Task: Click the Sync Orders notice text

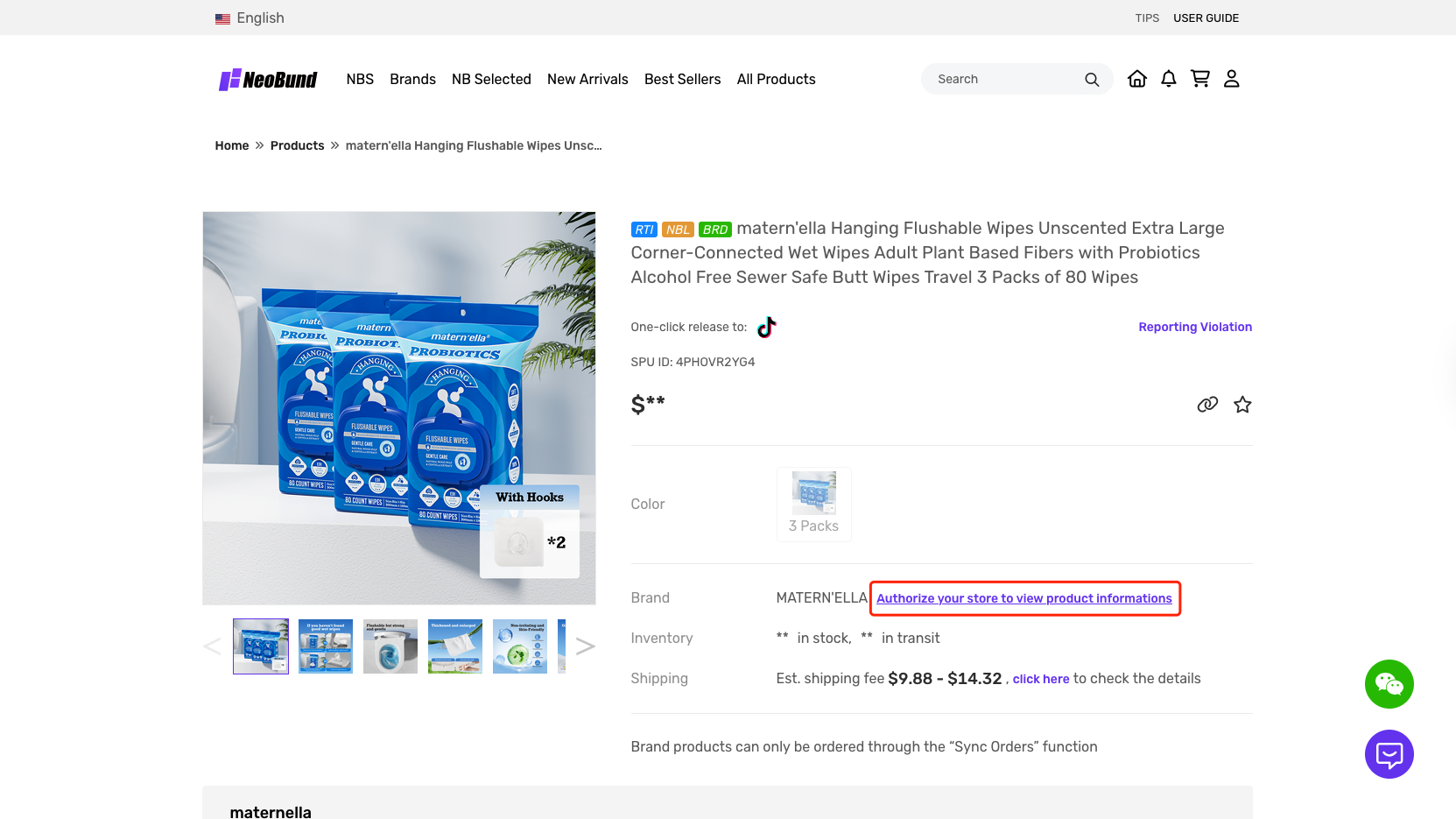Action: click(864, 747)
